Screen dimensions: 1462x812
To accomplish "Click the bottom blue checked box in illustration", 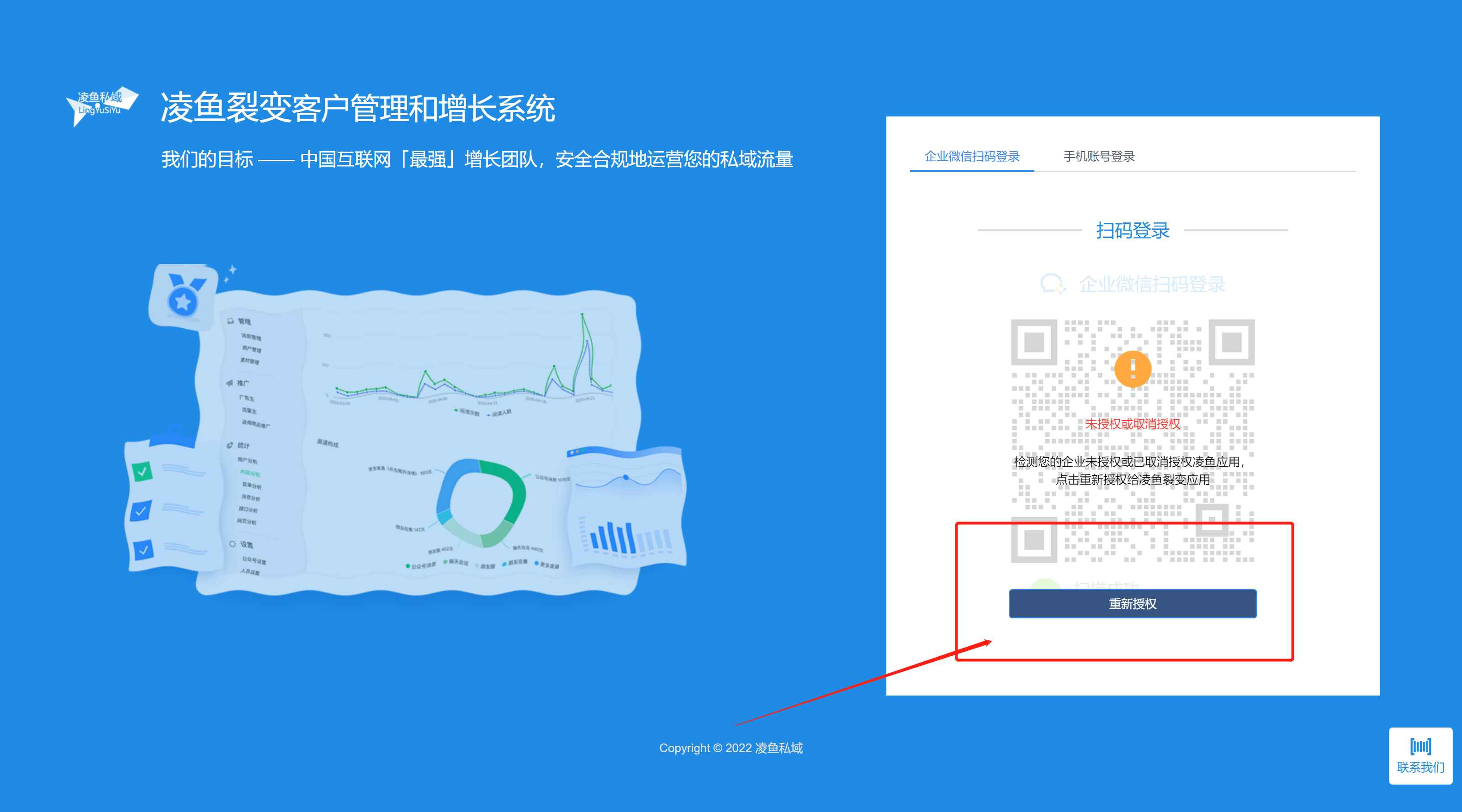I will tap(143, 549).
